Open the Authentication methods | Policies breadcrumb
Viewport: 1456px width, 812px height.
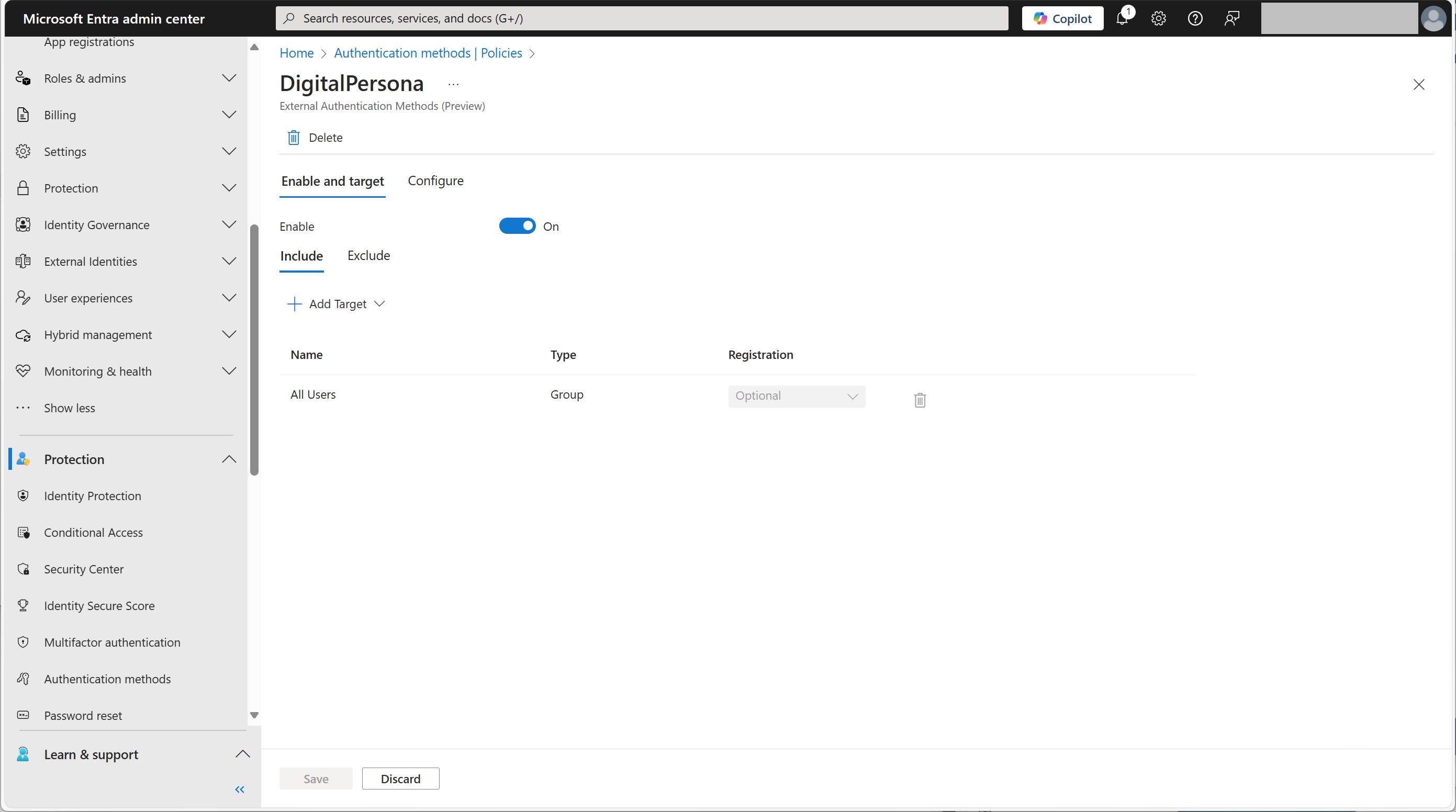tap(428, 52)
